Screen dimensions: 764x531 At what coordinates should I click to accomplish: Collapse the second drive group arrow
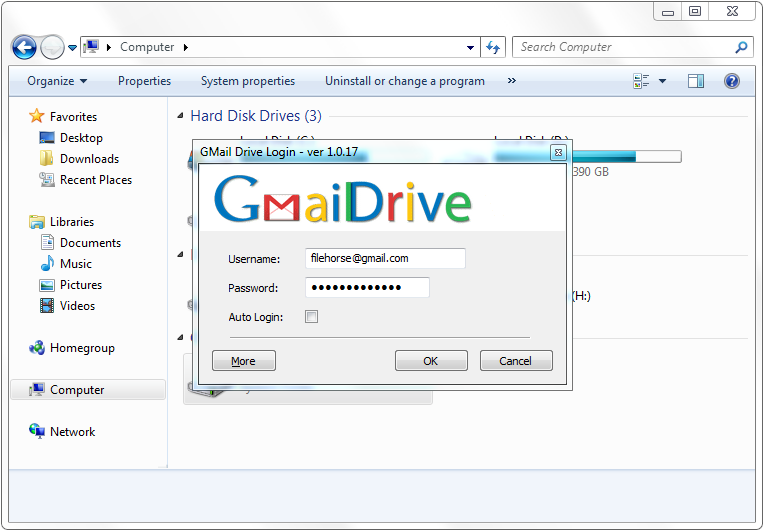[180, 254]
